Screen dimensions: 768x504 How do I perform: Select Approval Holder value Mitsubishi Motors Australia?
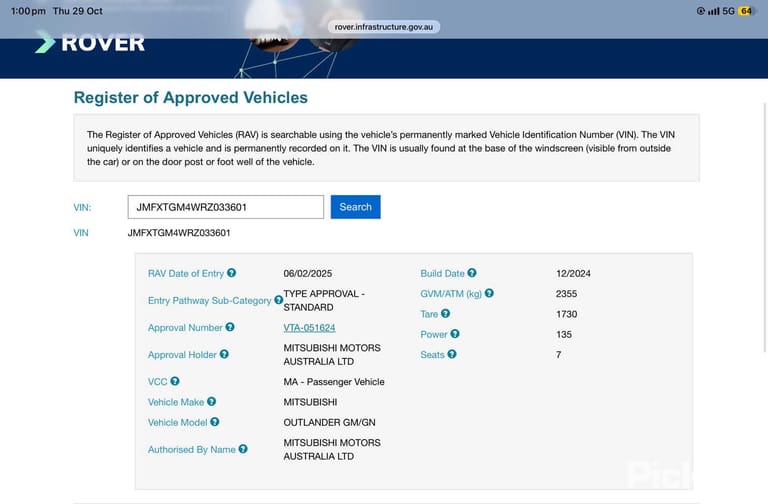(332, 354)
